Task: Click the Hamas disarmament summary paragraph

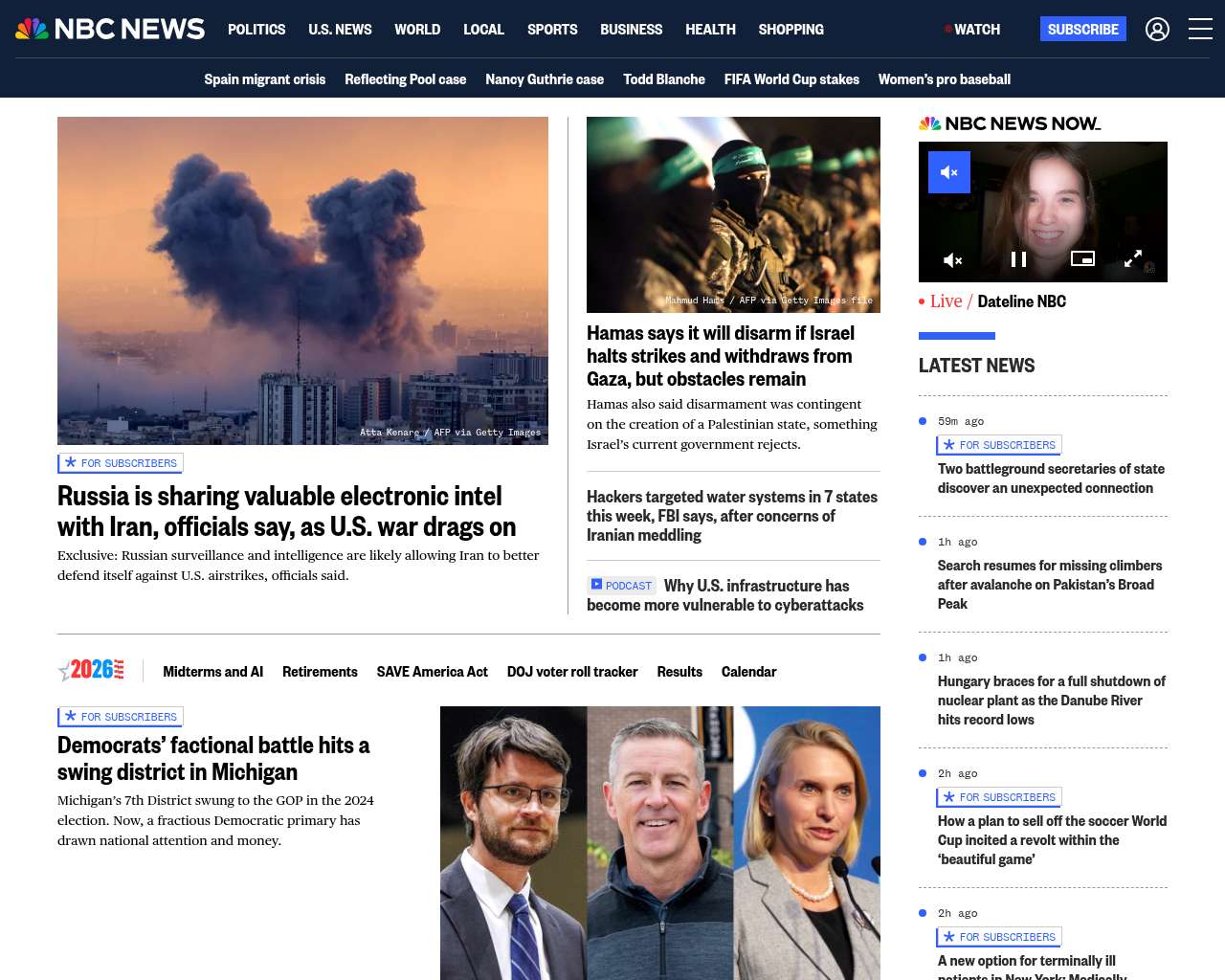Action: click(732, 424)
